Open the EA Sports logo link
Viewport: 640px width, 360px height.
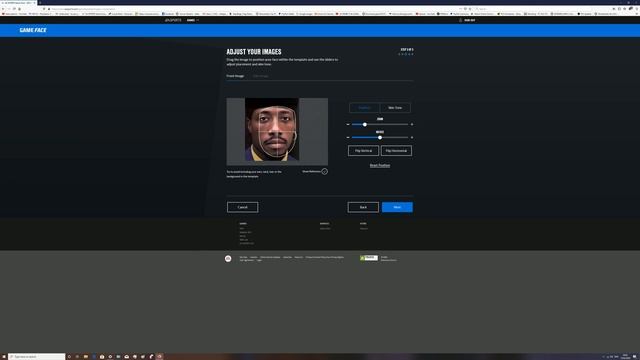(x=173, y=20)
